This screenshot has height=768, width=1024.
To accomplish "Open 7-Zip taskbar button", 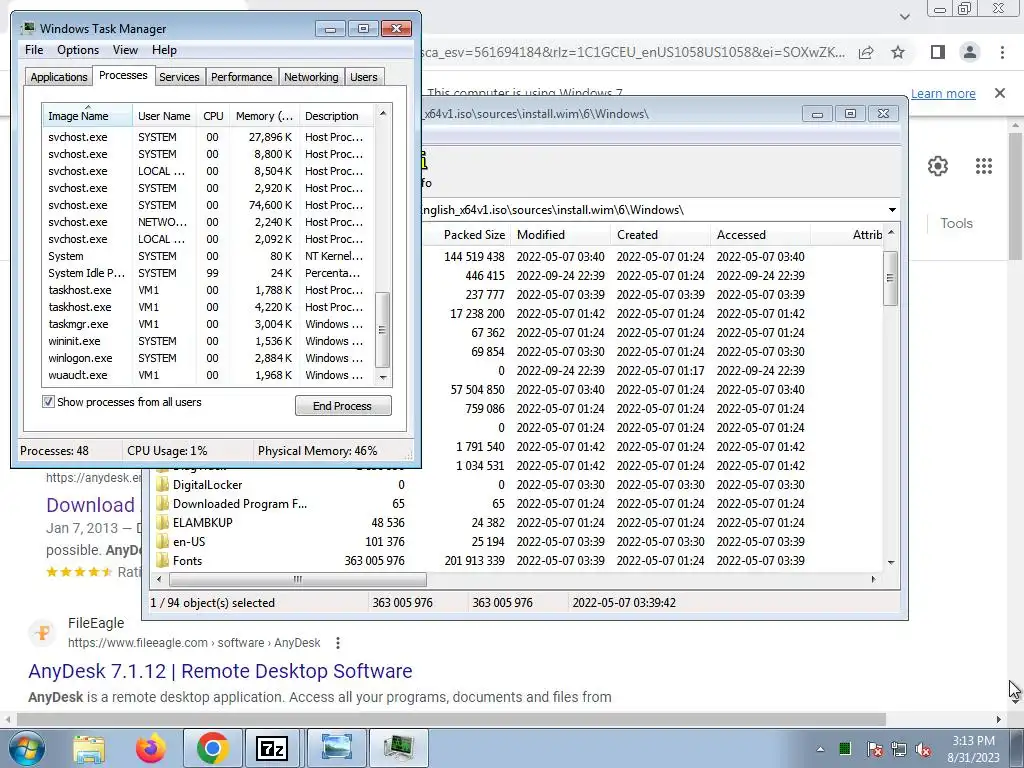I will [x=272, y=748].
